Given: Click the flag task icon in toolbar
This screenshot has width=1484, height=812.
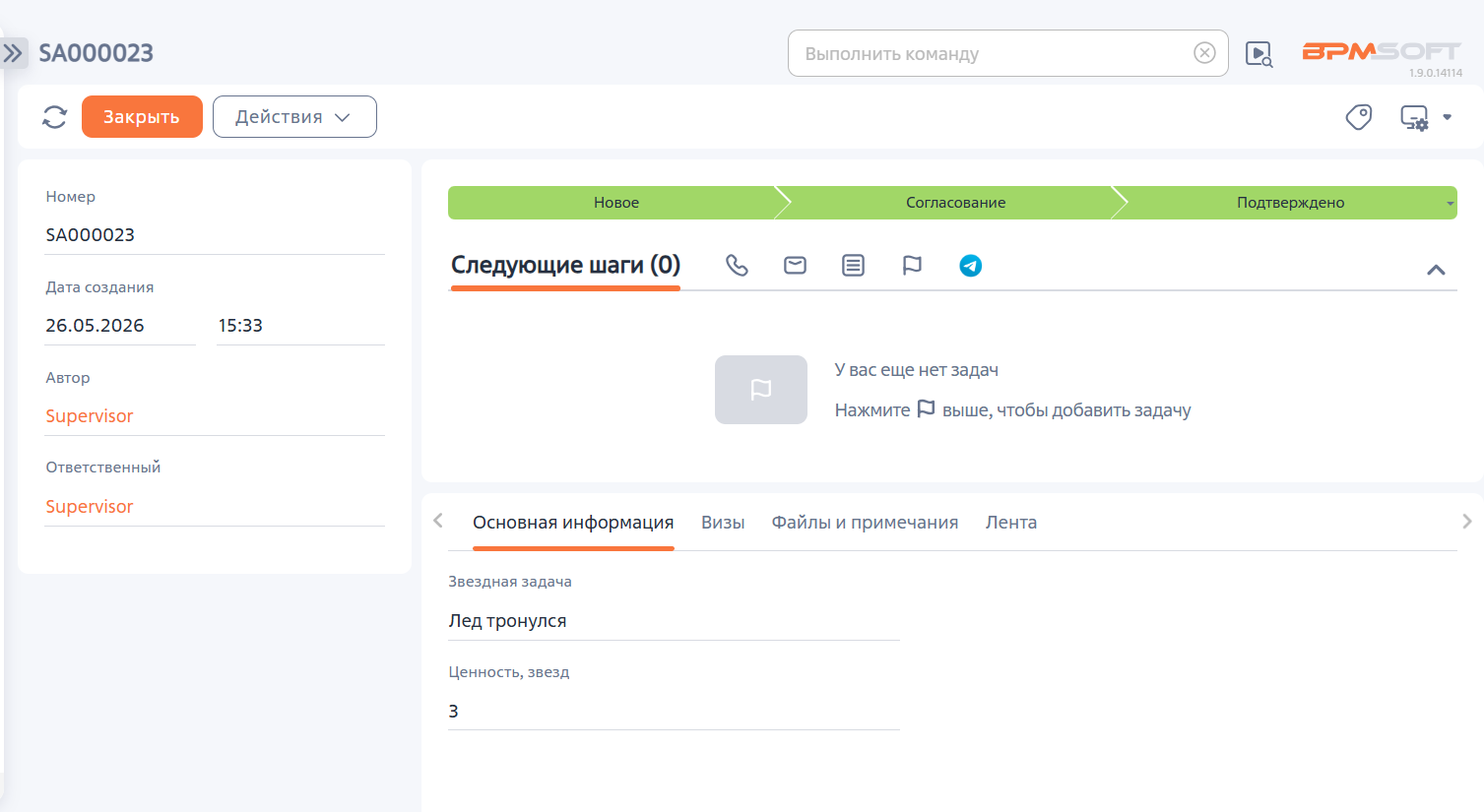Looking at the screenshot, I should [912, 266].
